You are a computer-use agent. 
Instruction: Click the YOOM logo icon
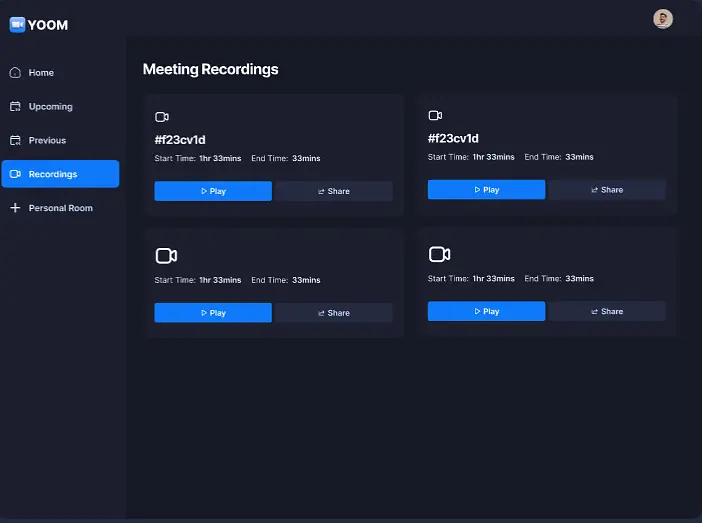[x=17, y=24]
